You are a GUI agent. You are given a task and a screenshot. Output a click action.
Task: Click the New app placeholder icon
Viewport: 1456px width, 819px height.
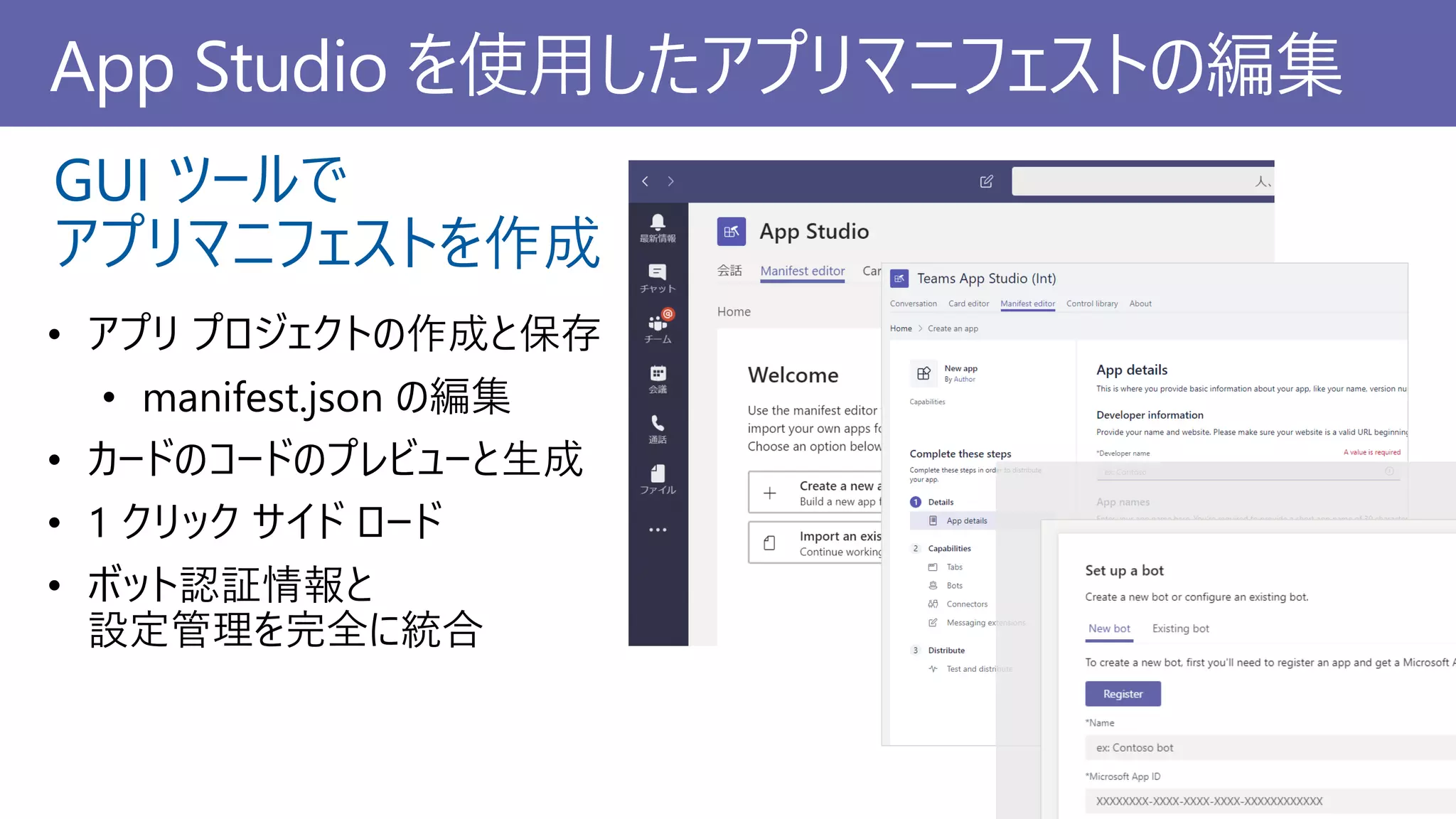924,373
